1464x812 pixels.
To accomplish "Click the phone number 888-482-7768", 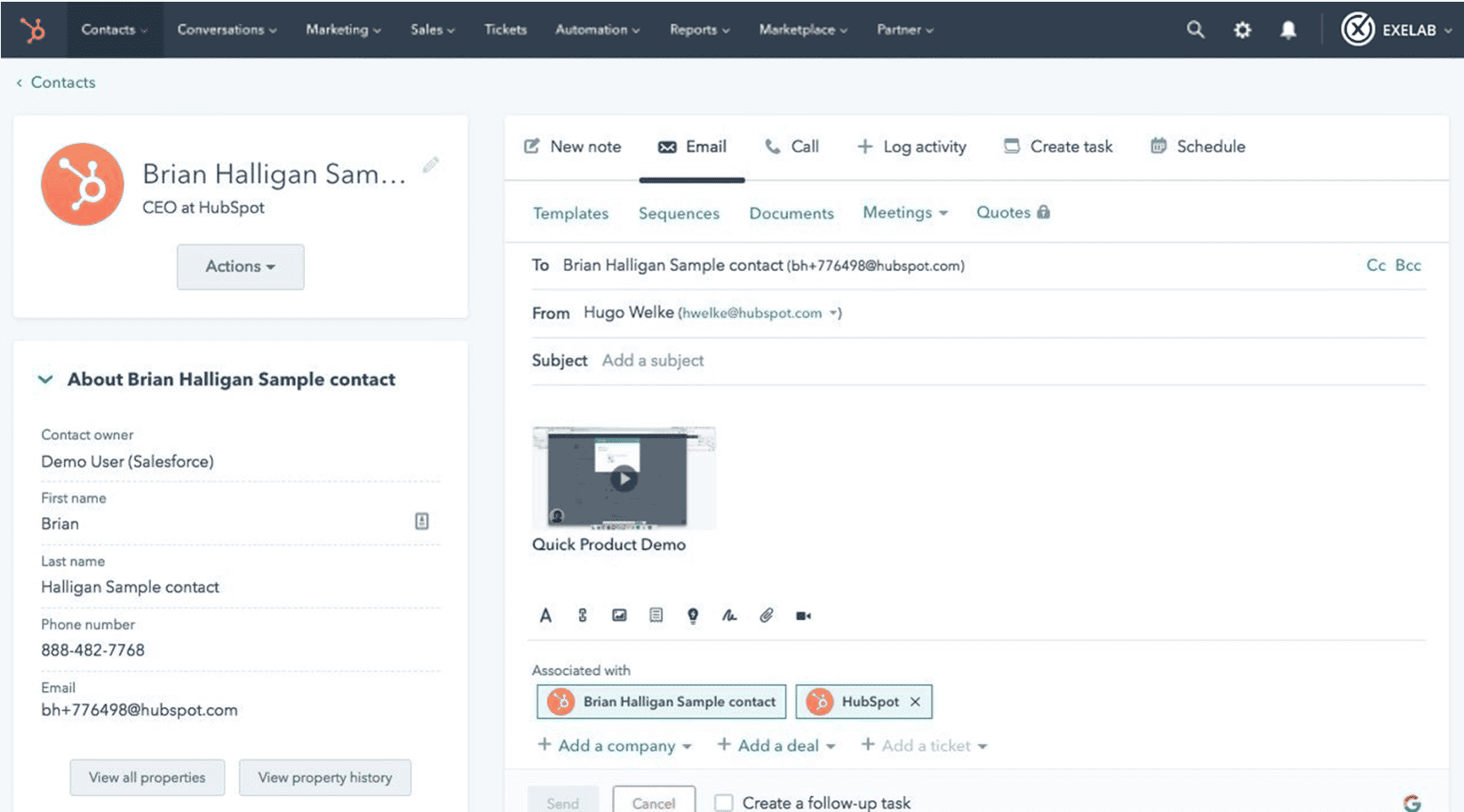I will 92,650.
